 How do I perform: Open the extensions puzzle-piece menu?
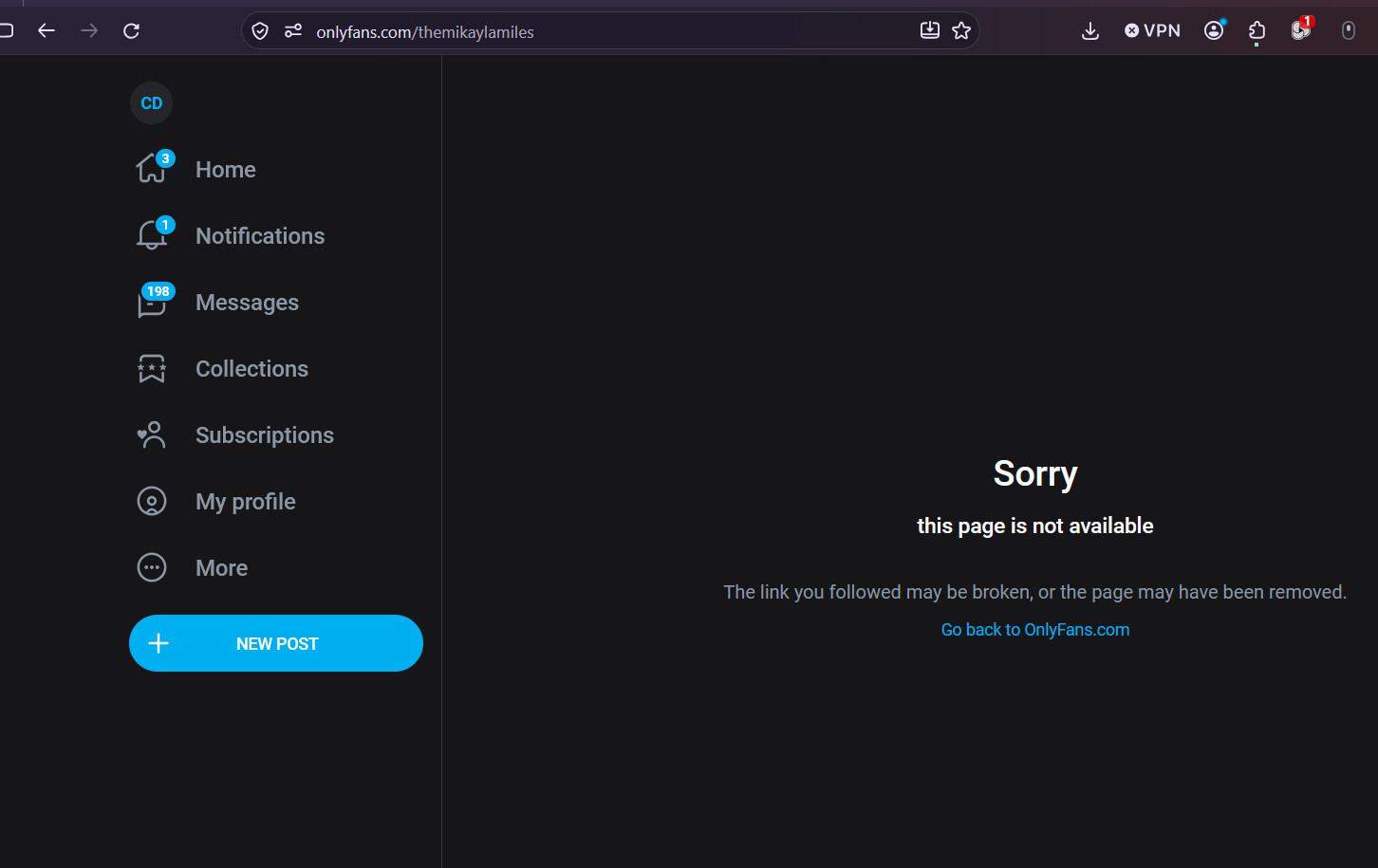1257,31
